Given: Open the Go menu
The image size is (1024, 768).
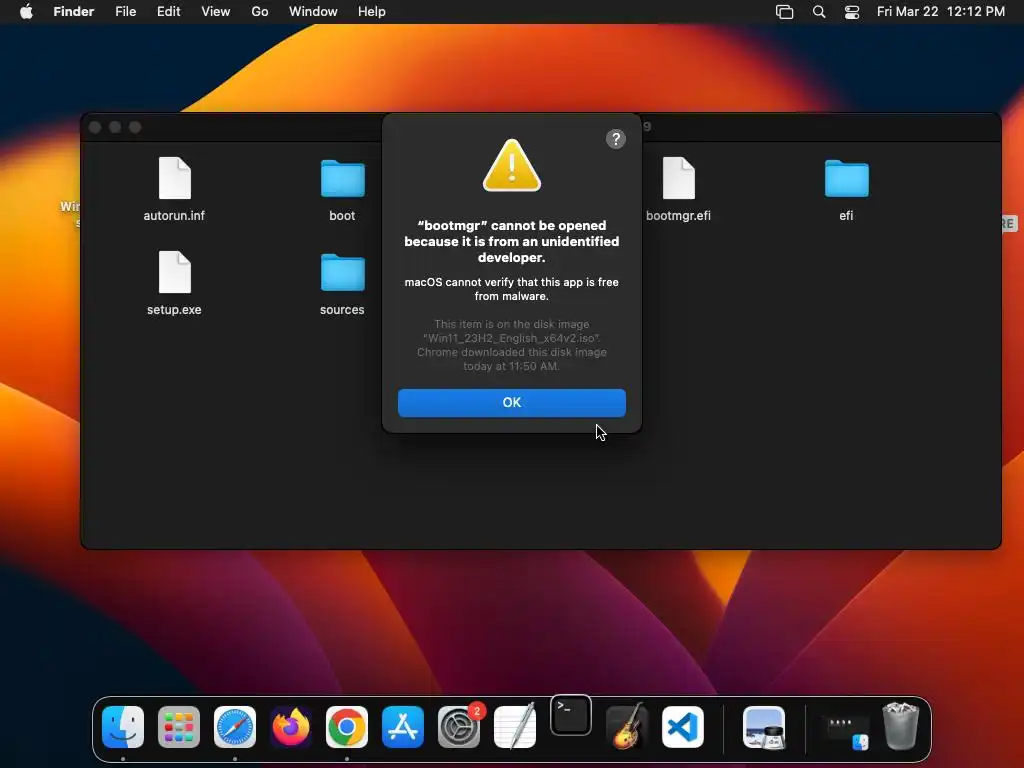Looking at the screenshot, I should 260,12.
